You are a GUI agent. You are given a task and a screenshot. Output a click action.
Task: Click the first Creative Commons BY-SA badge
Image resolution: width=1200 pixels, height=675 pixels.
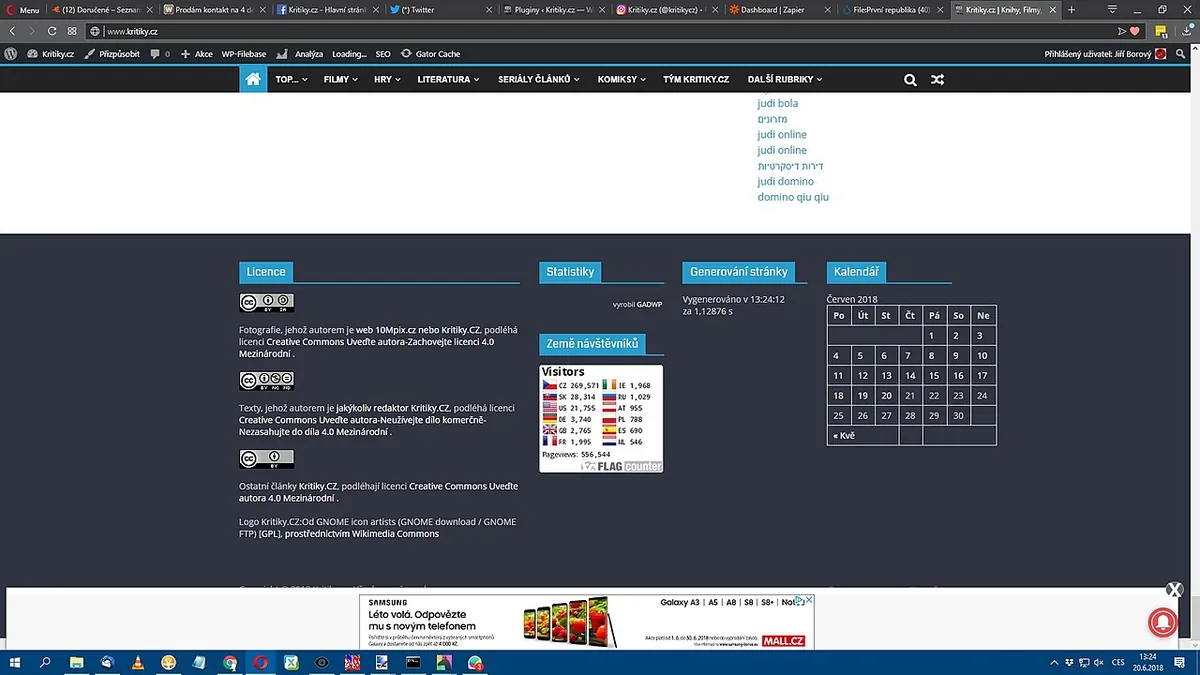pyautogui.click(x=267, y=302)
